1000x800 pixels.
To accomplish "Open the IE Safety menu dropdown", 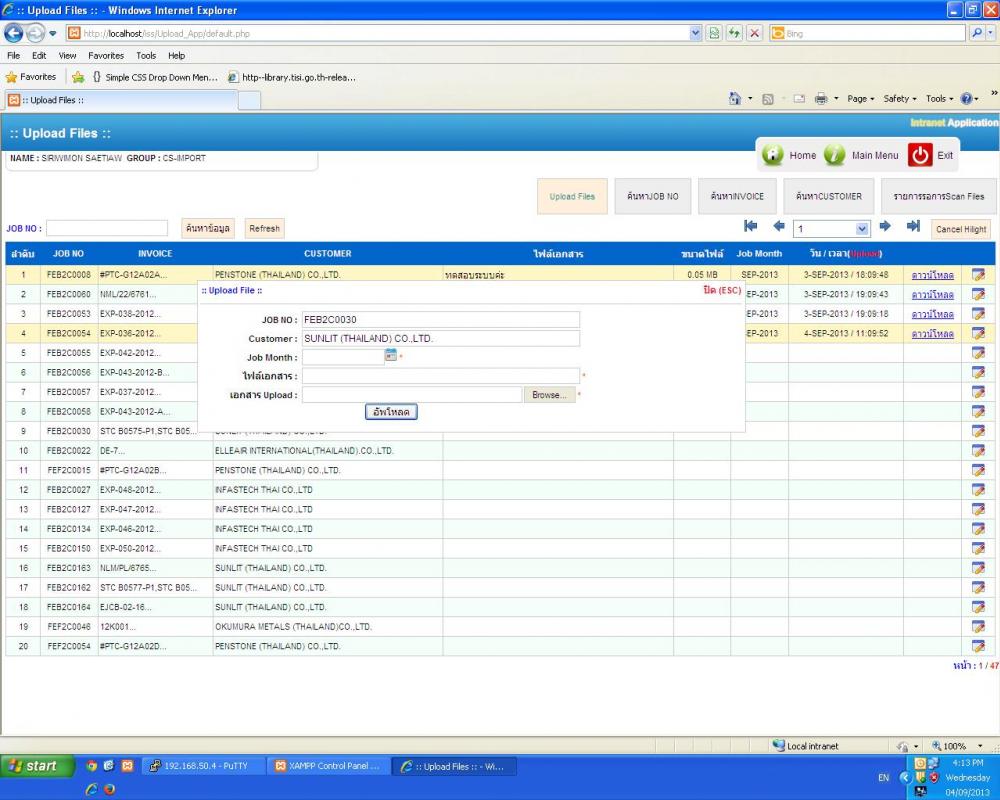I will (x=900, y=99).
